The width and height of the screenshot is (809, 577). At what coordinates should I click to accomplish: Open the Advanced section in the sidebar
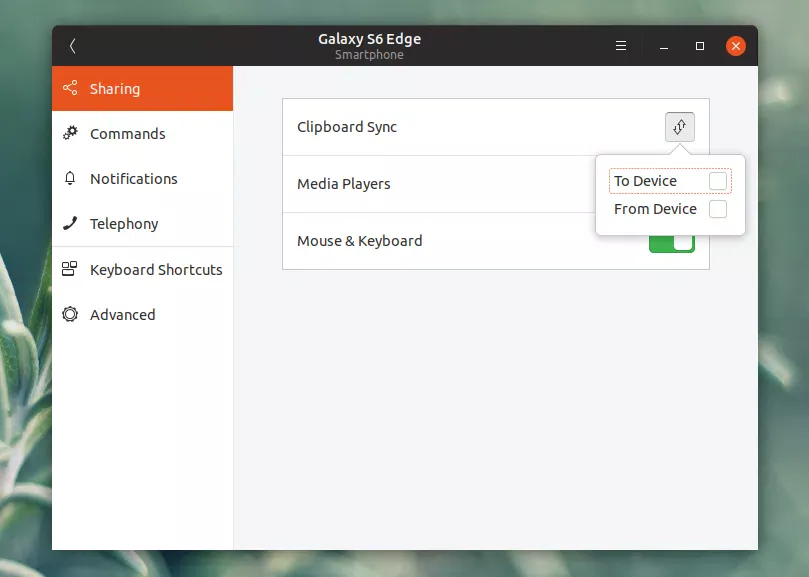(122, 315)
